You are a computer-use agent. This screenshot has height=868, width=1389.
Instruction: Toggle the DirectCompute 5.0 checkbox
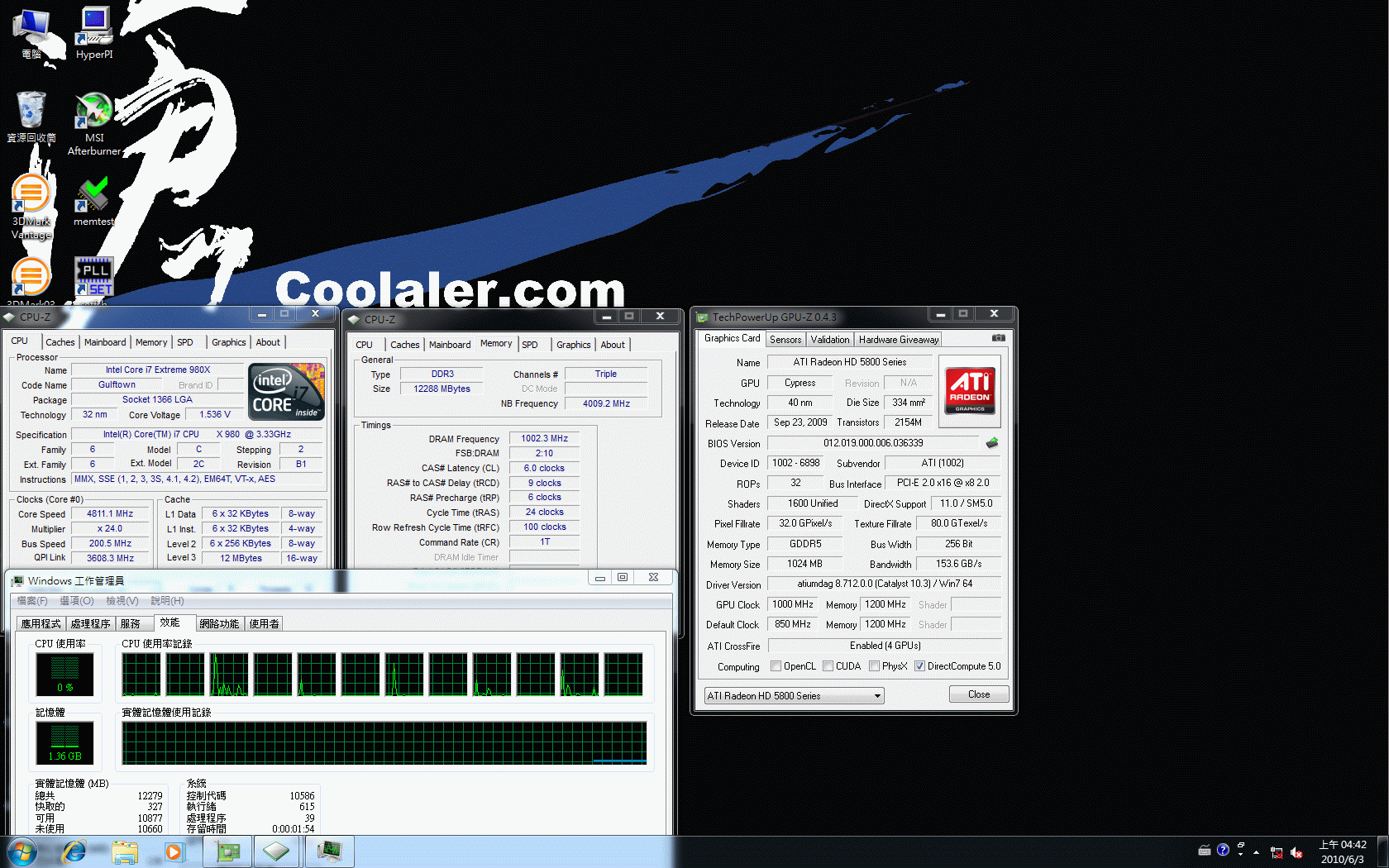(x=919, y=666)
